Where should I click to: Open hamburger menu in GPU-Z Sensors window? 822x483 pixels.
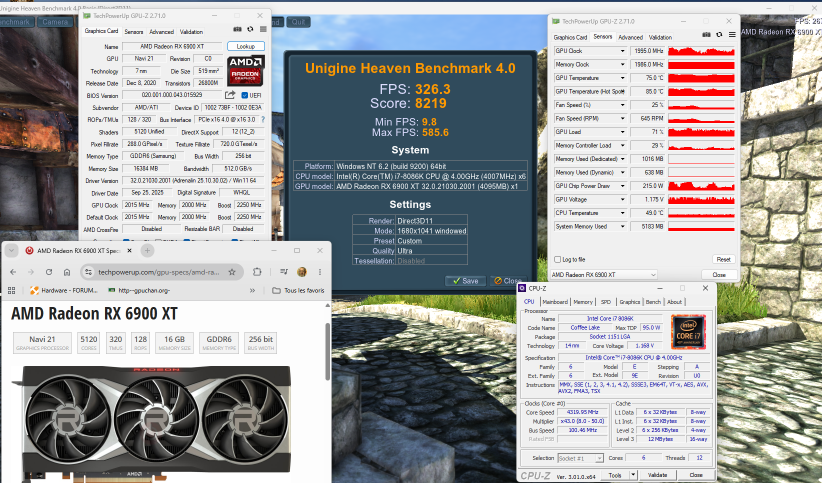732,35
